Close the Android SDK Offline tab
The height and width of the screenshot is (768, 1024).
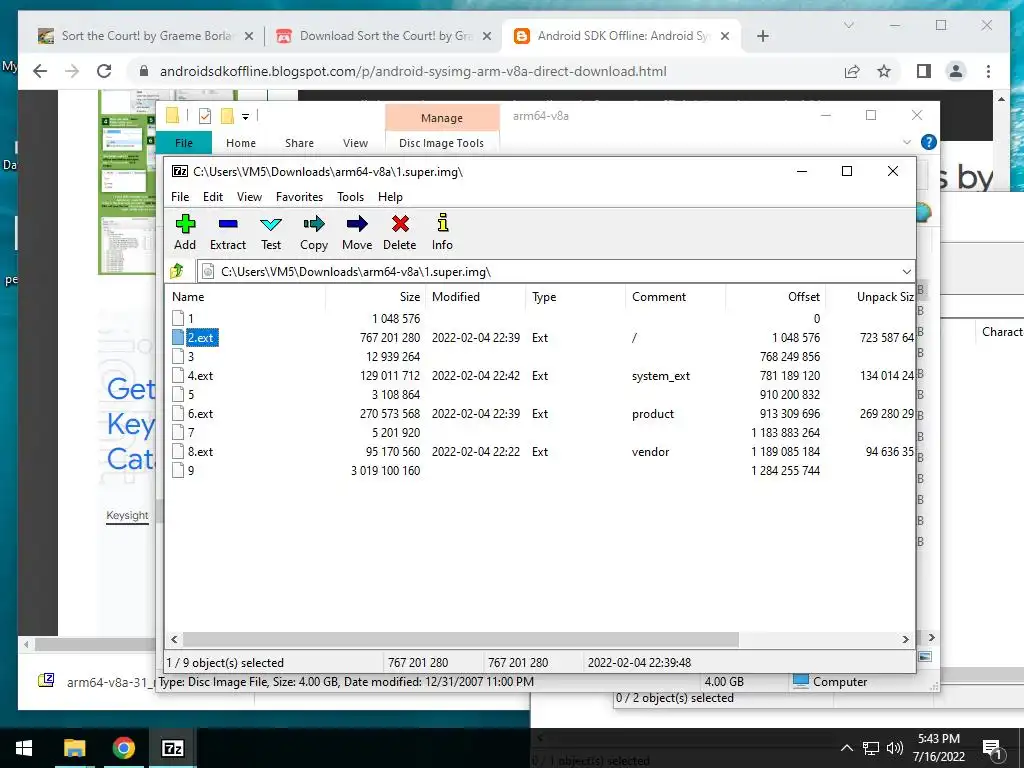pos(725,36)
